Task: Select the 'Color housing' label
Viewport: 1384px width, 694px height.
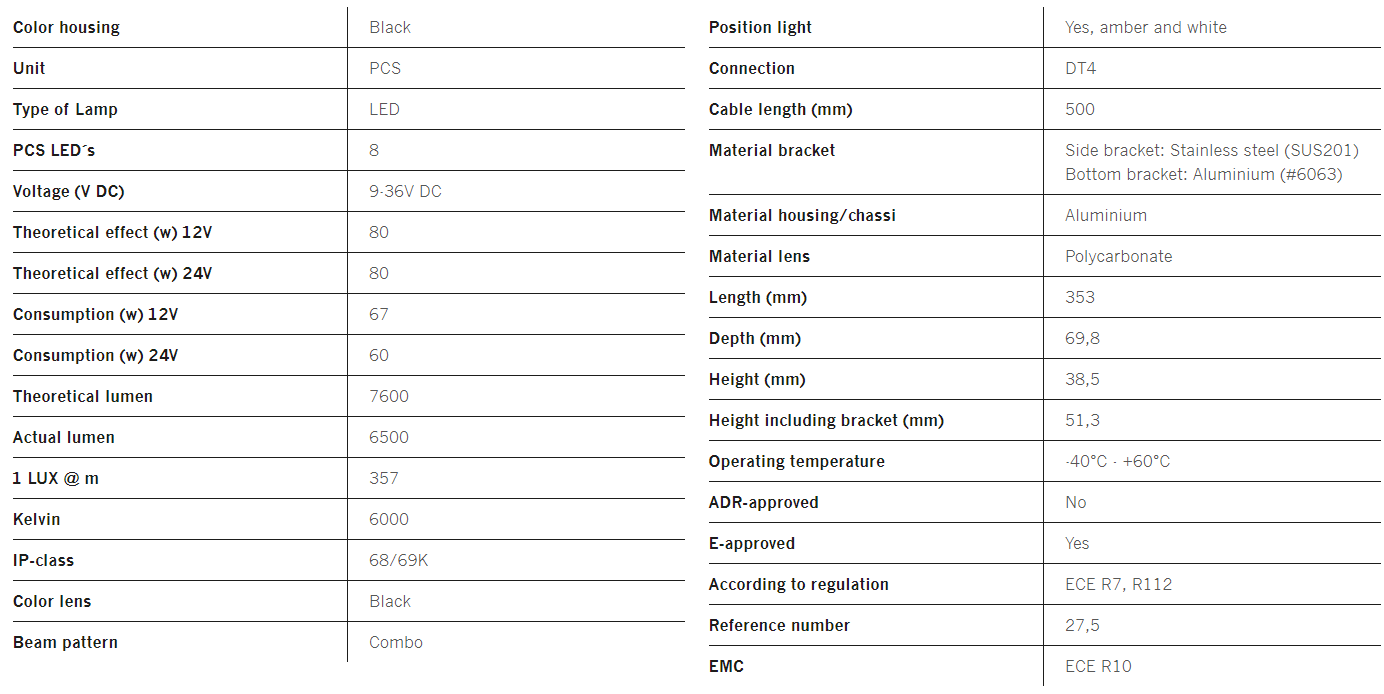Action: (66, 28)
